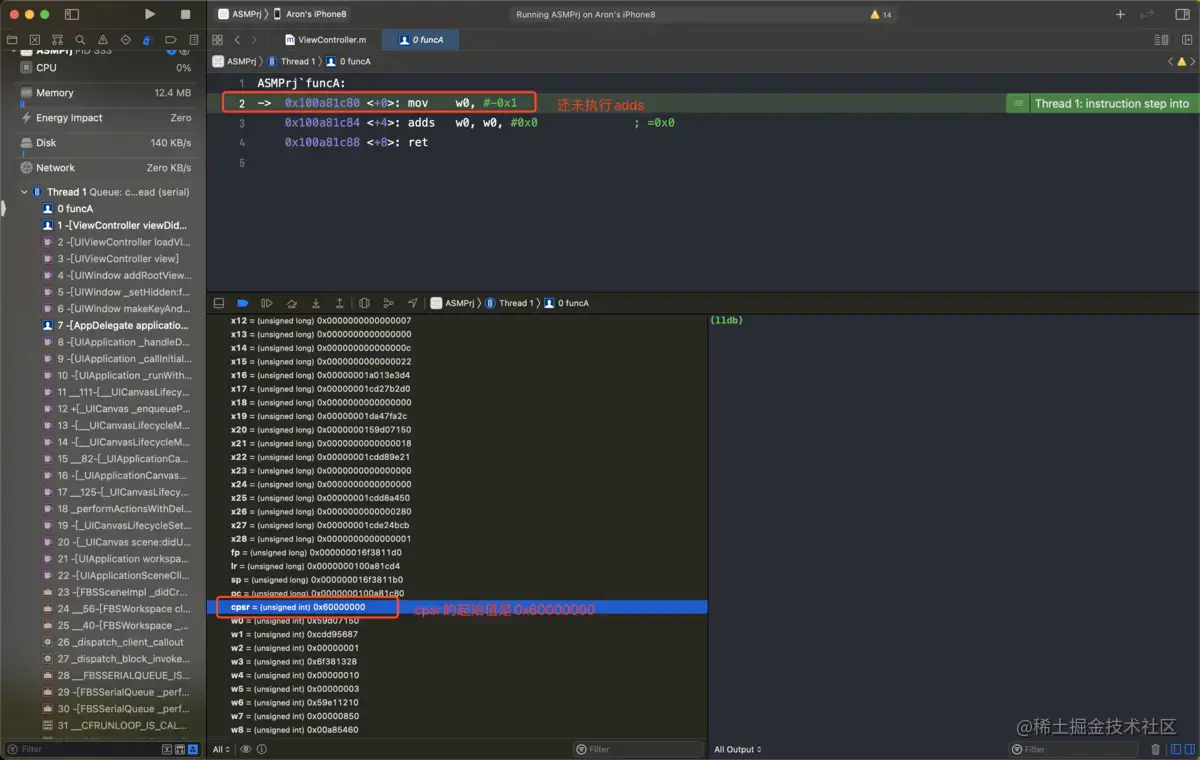This screenshot has width=1200, height=760.
Task: Open the All variables scope dropdown
Action: [220, 749]
